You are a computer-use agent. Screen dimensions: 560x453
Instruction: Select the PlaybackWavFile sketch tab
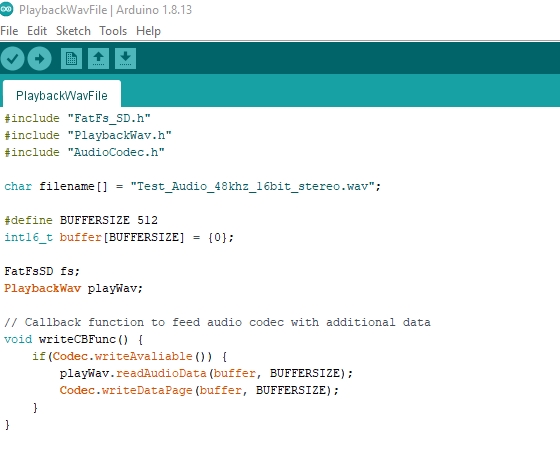[62, 95]
